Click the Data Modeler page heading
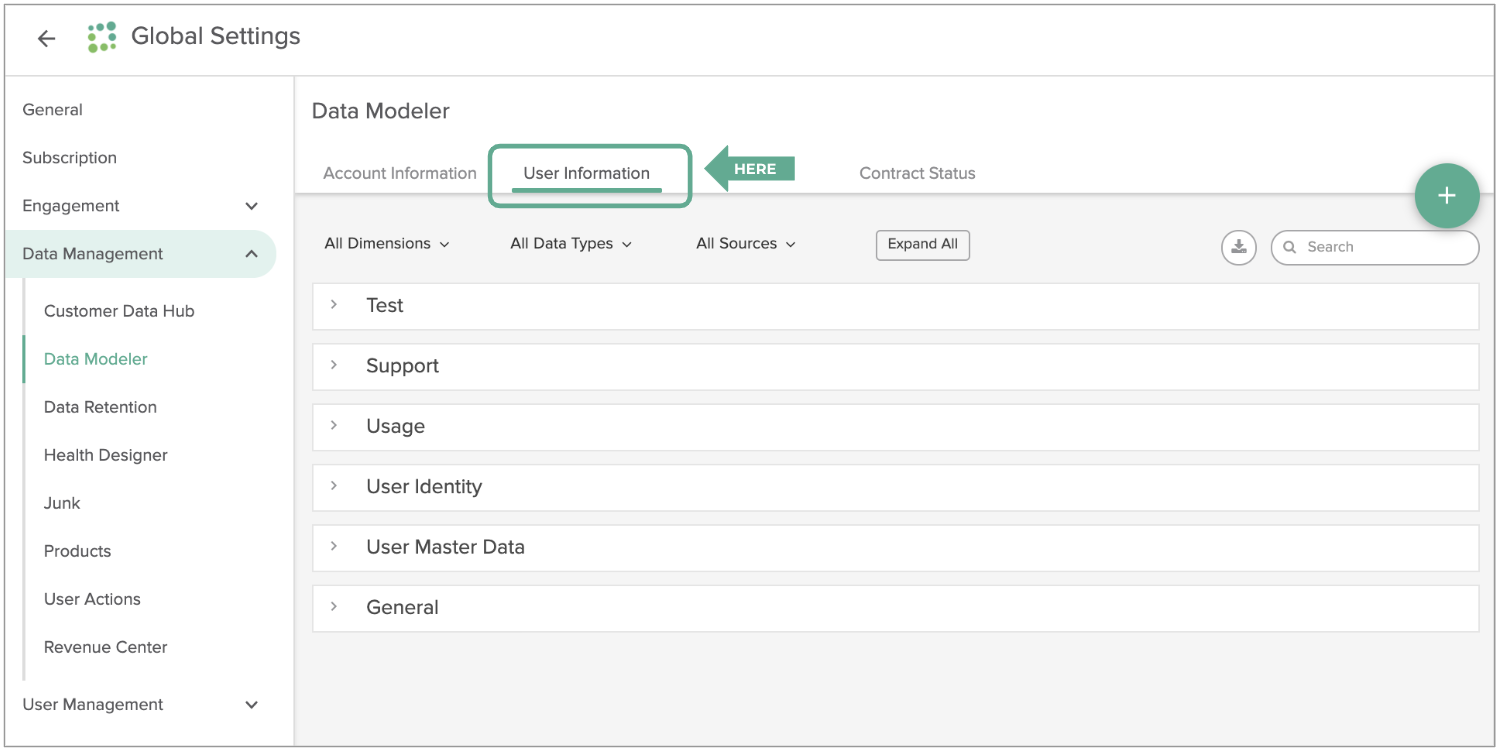The width and height of the screenshot is (1502, 754). click(381, 111)
